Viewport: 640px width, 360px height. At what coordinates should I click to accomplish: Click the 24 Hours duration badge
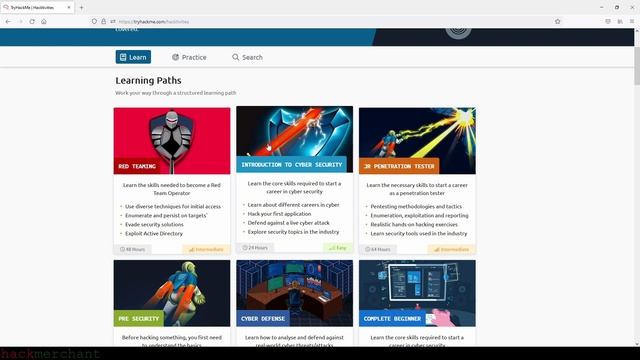click(x=255, y=247)
